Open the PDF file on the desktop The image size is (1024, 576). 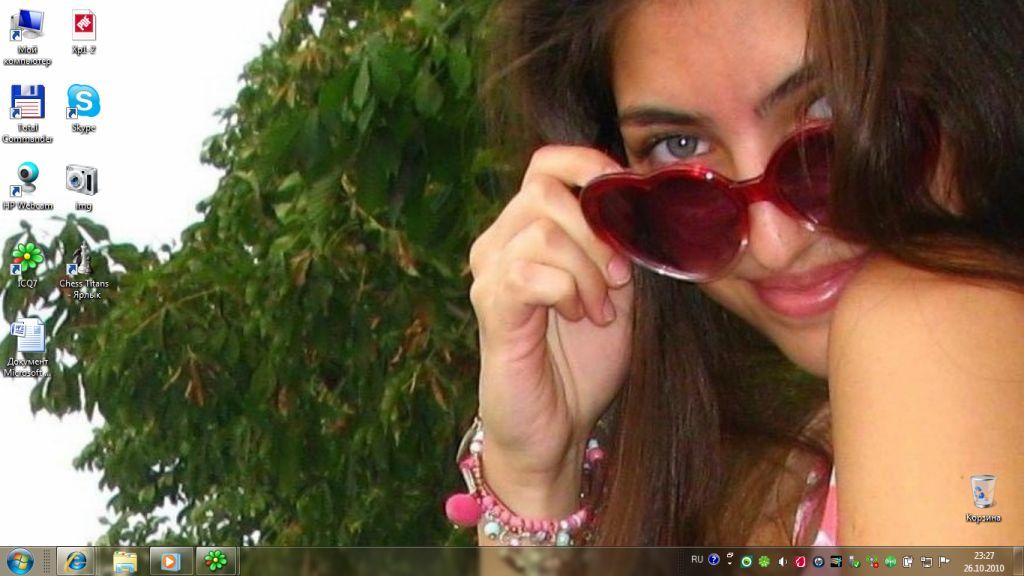pos(84,26)
